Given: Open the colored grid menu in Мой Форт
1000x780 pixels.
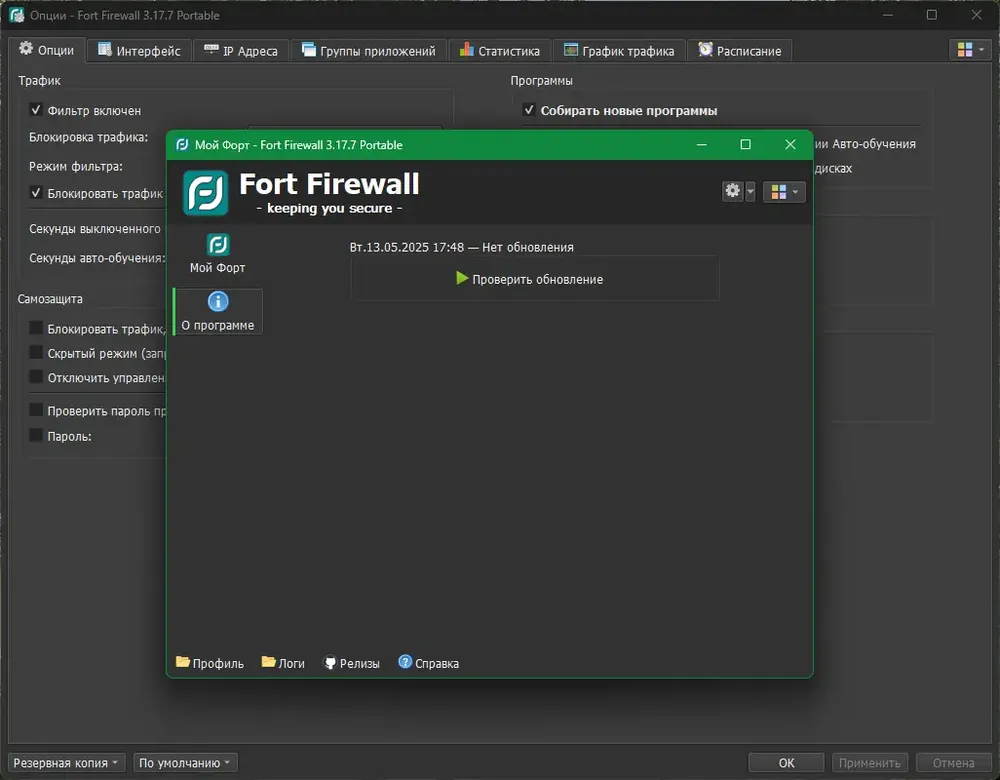Looking at the screenshot, I should [x=784, y=191].
